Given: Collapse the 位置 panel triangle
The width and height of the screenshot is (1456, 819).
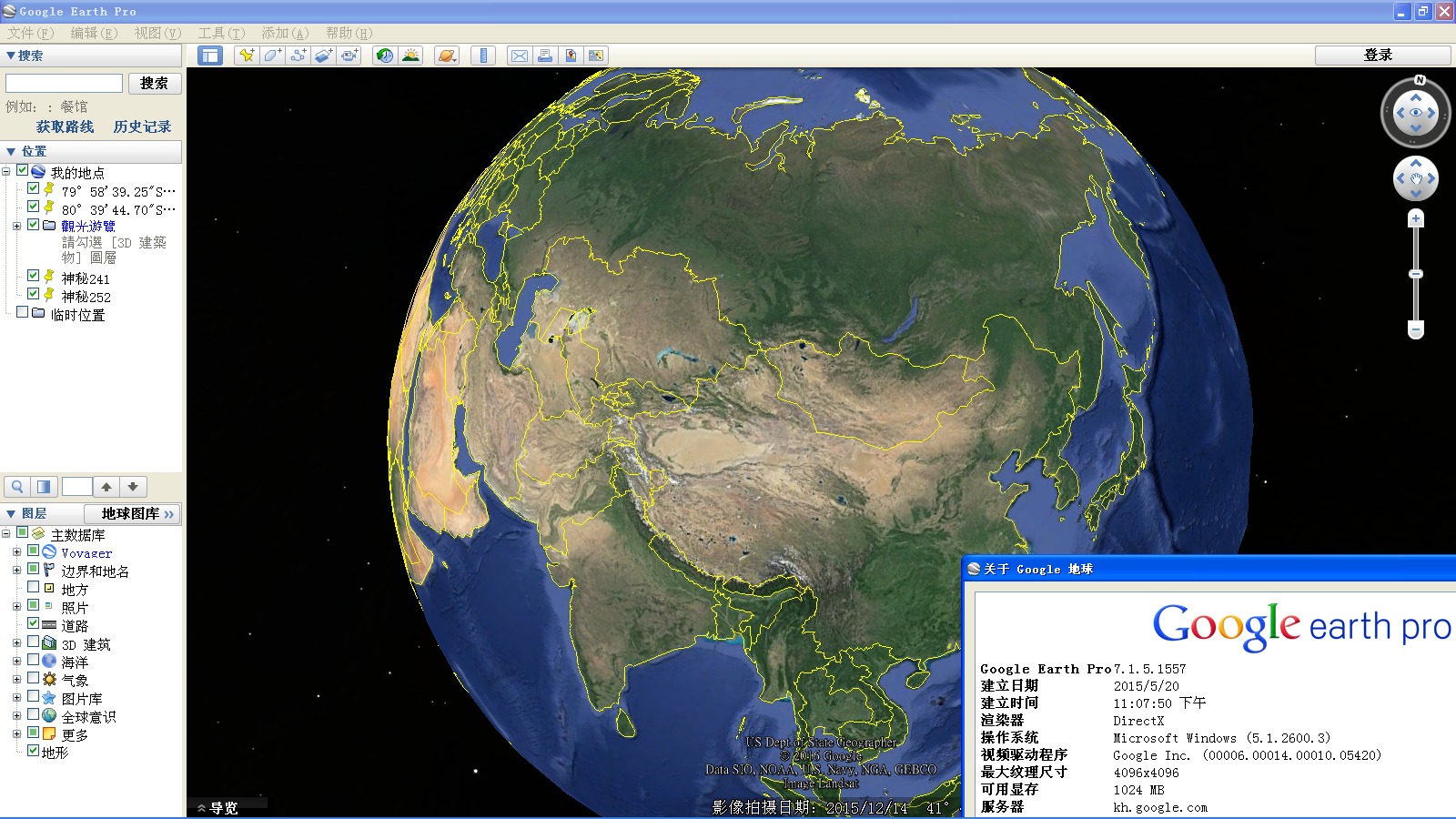Looking at the screenshot, I should 11,151.
